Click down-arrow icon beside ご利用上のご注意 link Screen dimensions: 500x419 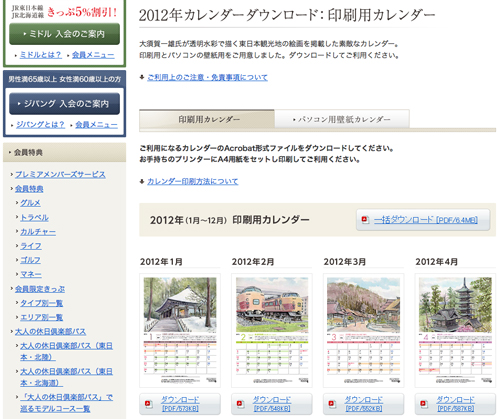[142, 77]
